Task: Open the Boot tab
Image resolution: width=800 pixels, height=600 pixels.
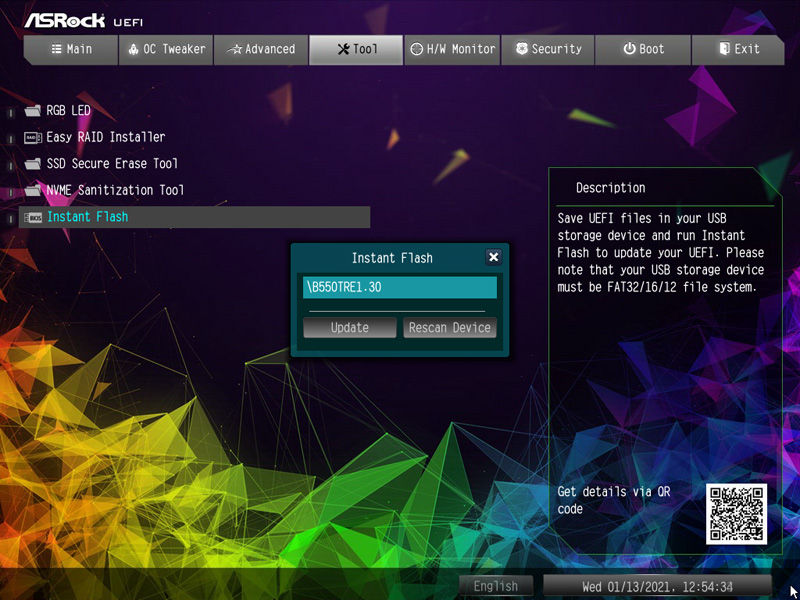Action: tap(643, 49)
